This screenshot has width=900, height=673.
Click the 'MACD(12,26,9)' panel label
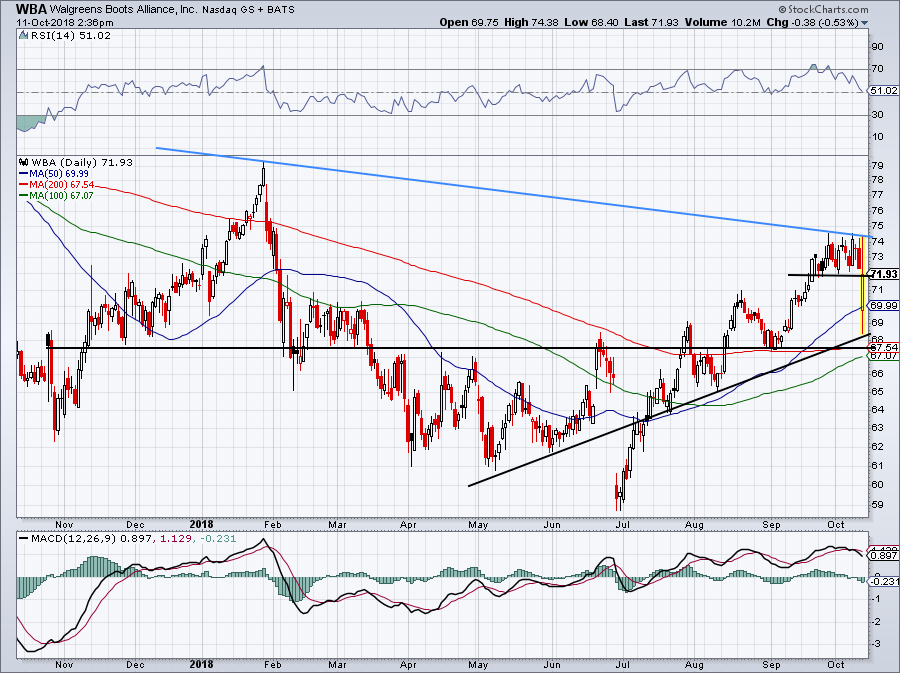click(x=75, y=539)
